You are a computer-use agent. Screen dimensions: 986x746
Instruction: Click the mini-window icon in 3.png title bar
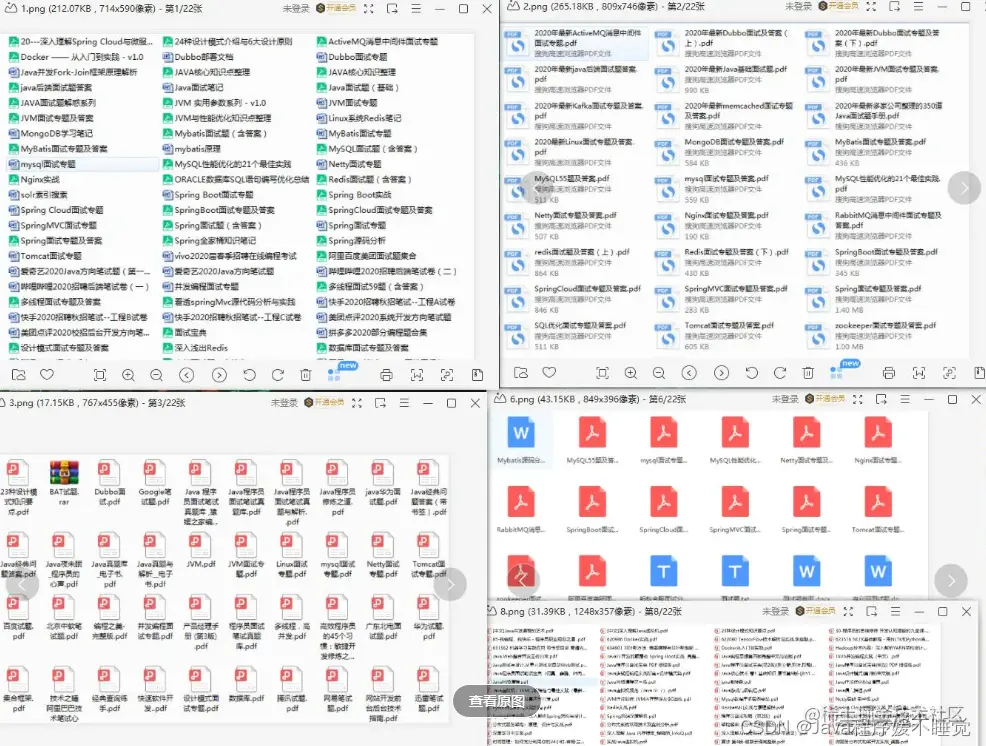click(x=380, y=403)
